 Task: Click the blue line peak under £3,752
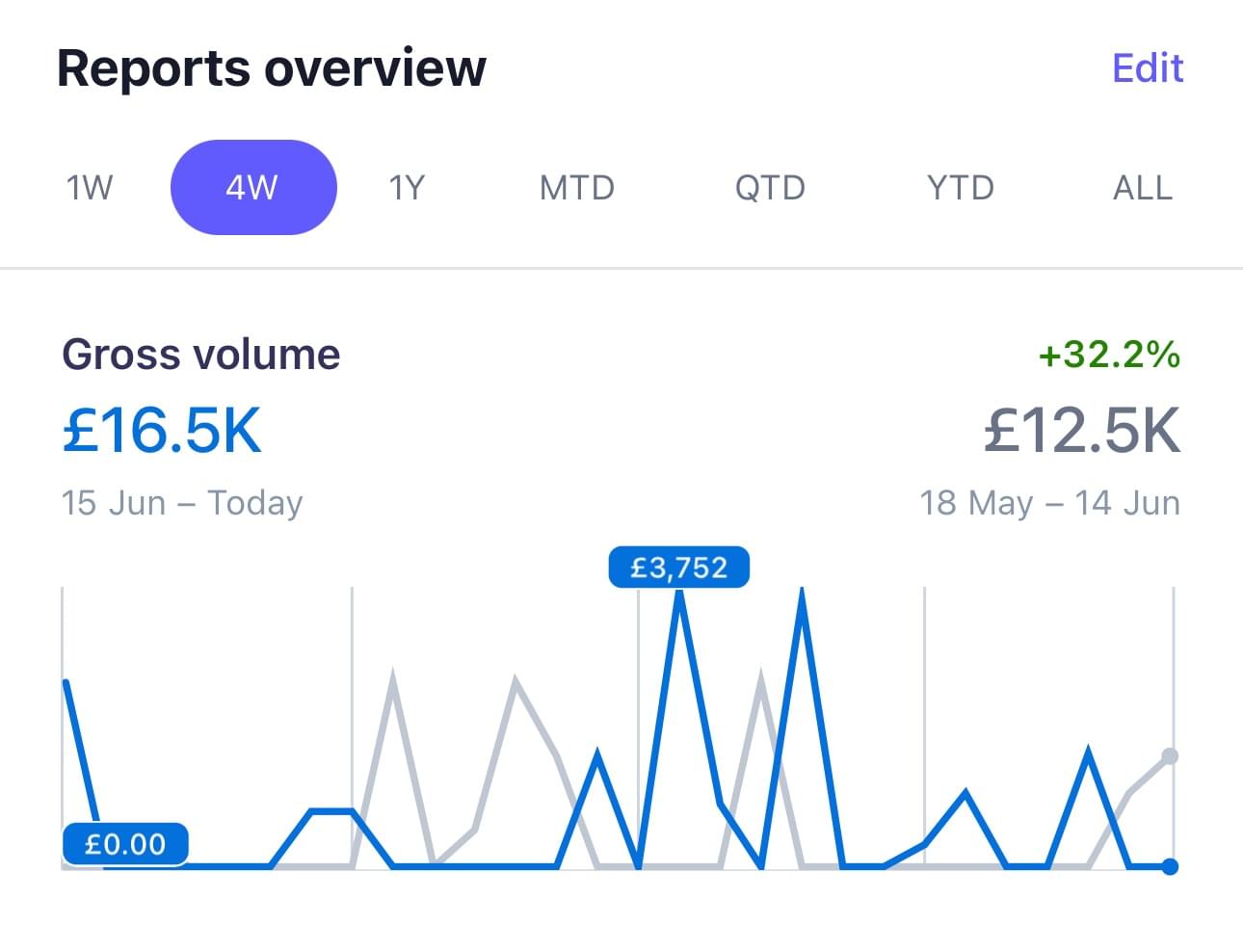click(x=679, y=597)
